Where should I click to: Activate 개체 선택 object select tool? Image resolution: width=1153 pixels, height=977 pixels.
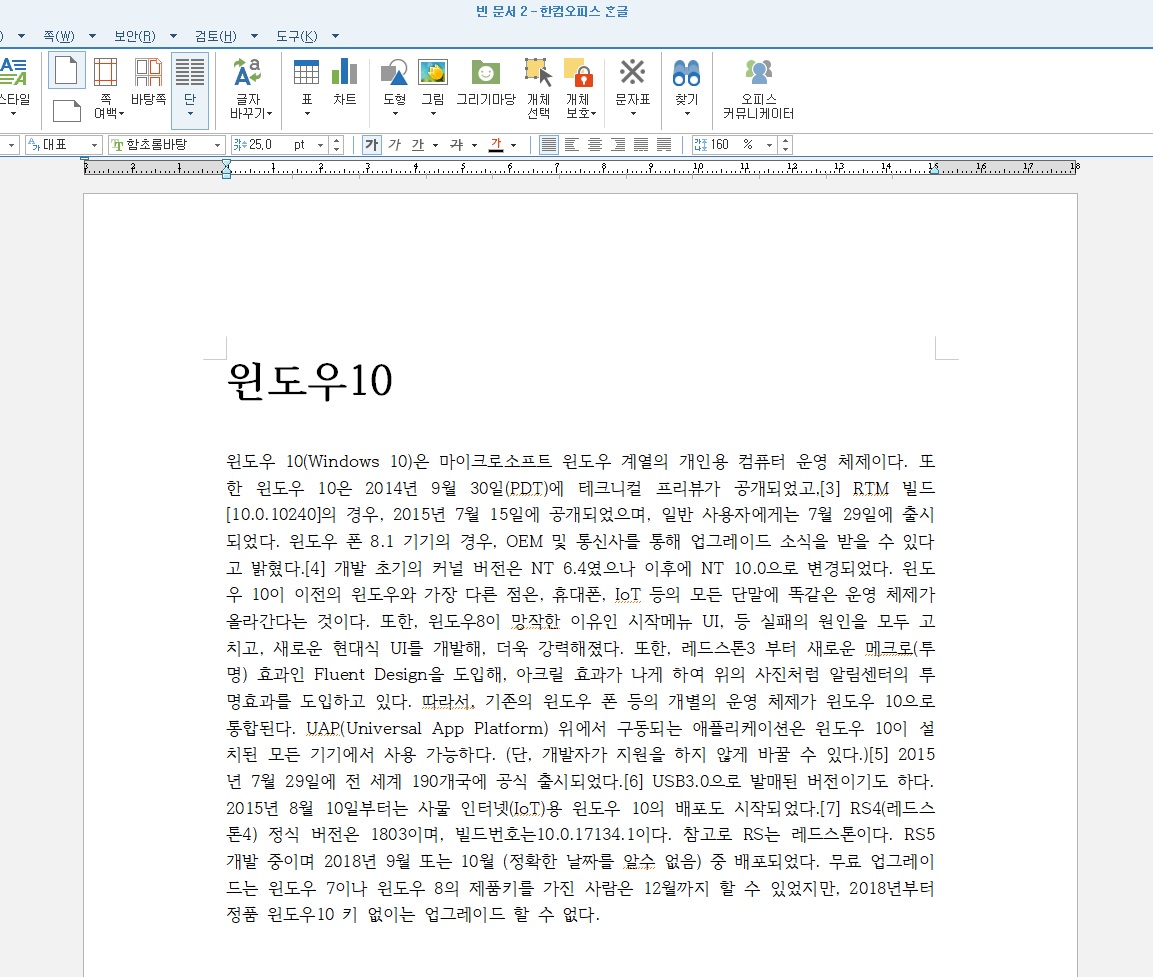[x=538, y=88]
